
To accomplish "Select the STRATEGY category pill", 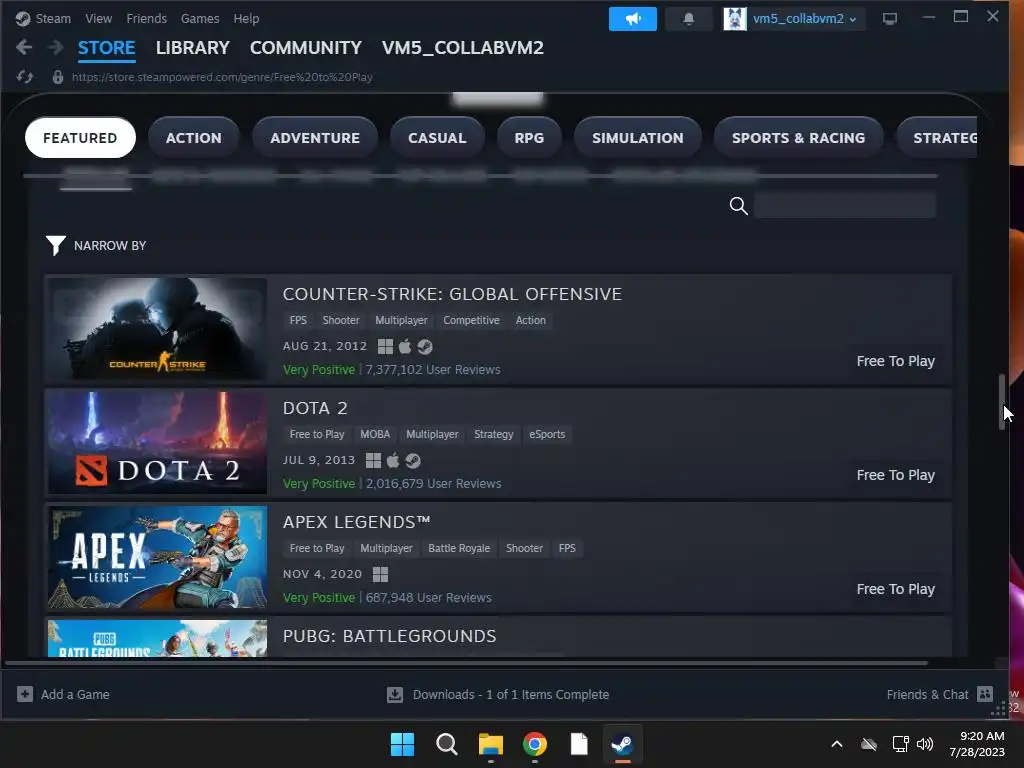I will tap(936, 138).
